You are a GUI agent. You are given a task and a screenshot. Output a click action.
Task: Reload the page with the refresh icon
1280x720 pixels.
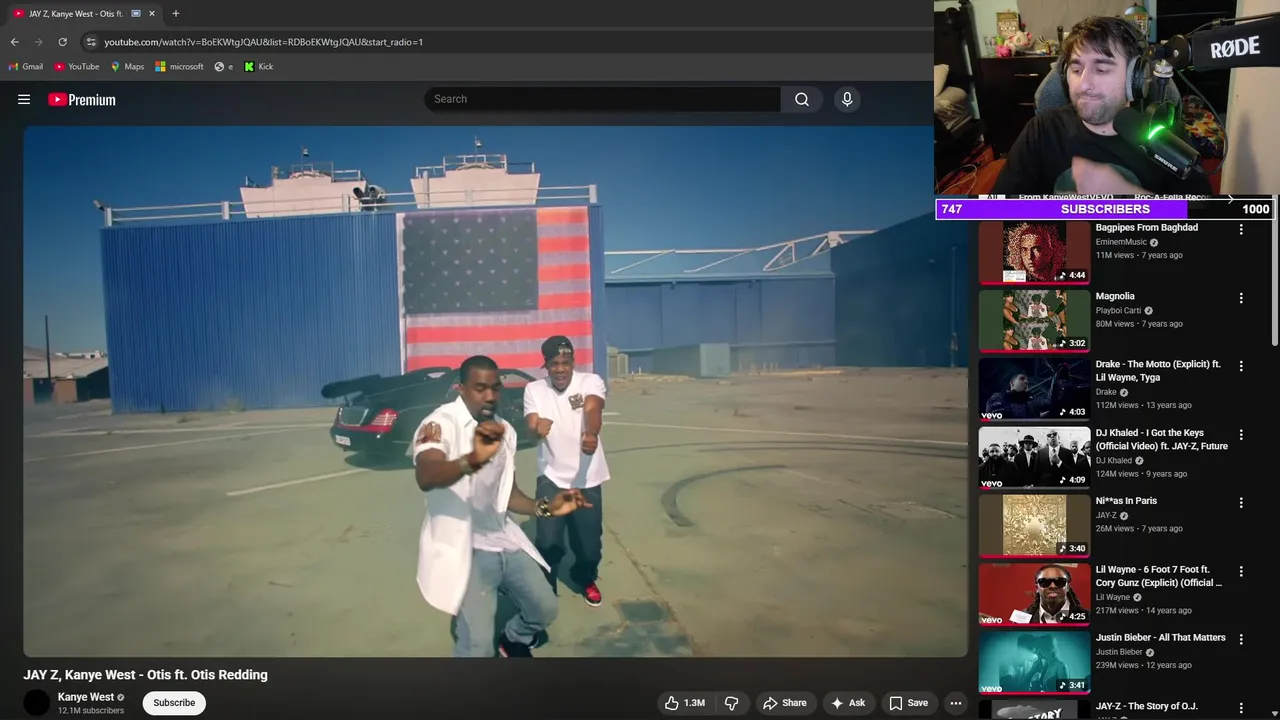[62, 42]
